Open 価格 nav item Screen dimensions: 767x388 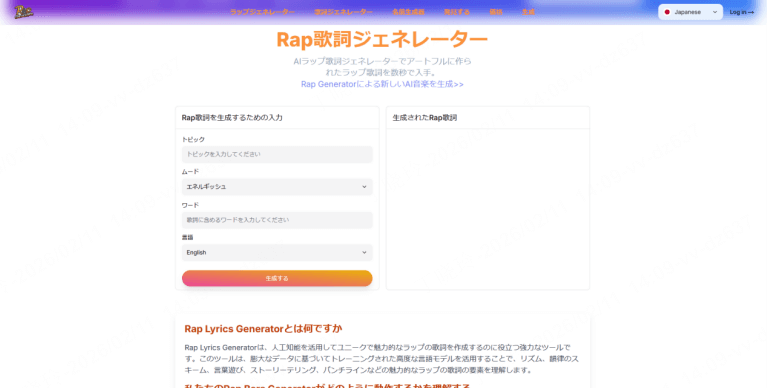496,12
